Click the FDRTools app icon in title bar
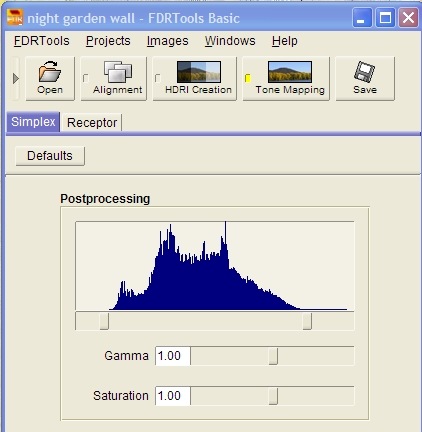The image size is (422, 432). [x=15, y=17]
